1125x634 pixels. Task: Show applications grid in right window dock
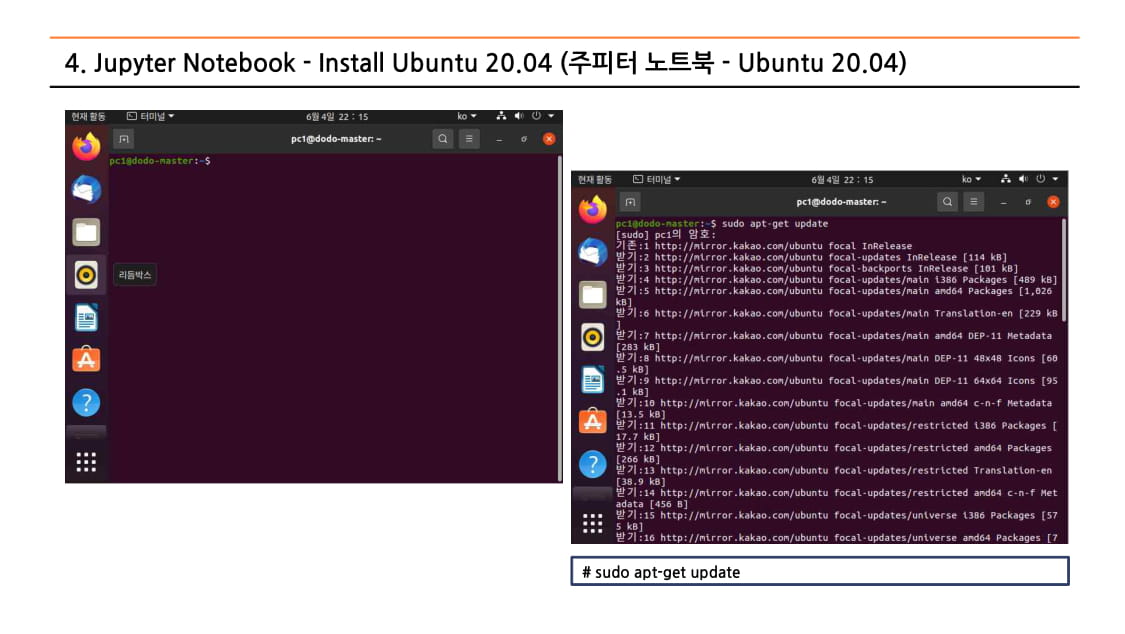(593, 524)
